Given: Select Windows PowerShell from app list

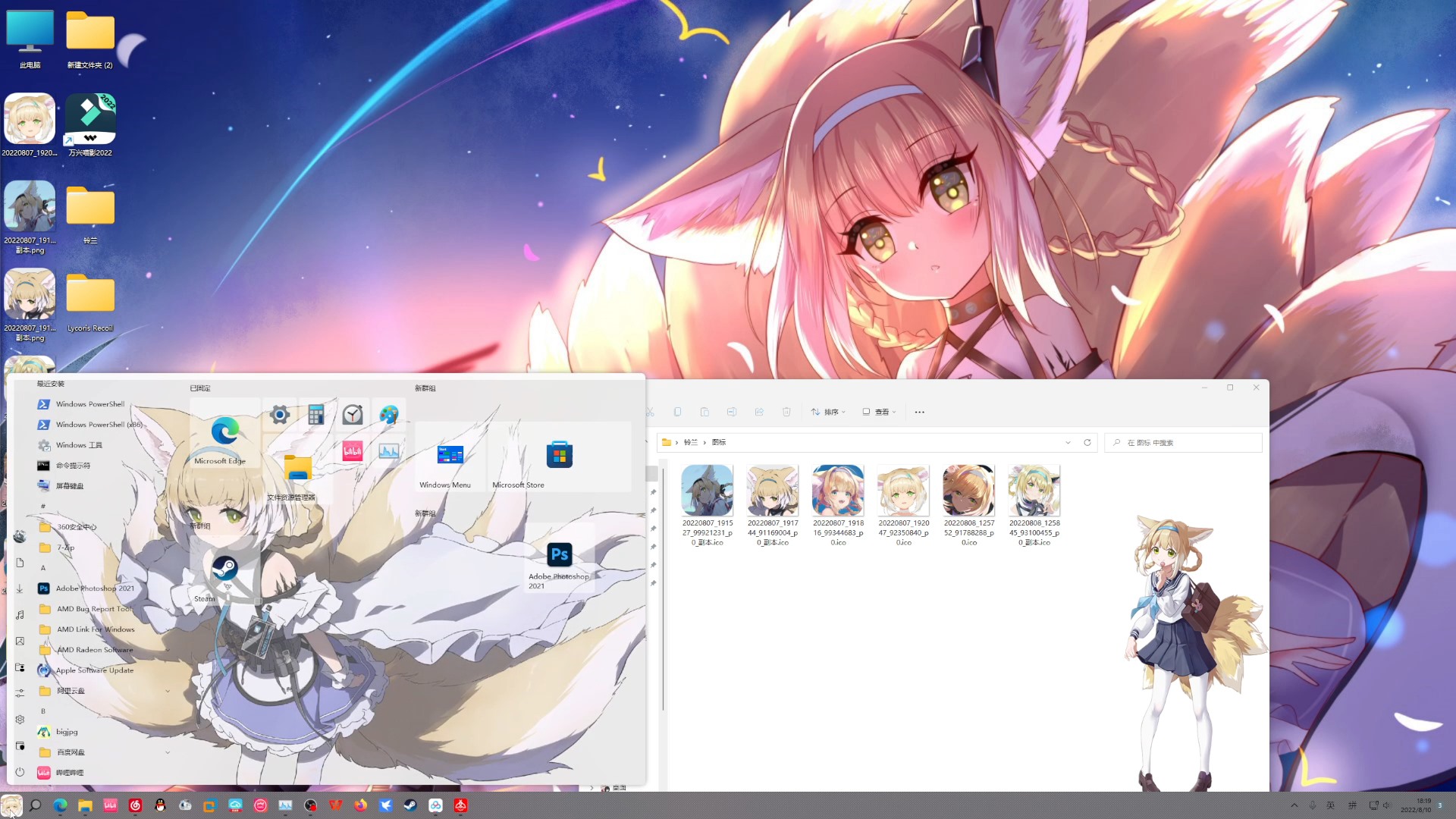Looking at the screenshot, I should pyautogui.click(x=89, y=404).
